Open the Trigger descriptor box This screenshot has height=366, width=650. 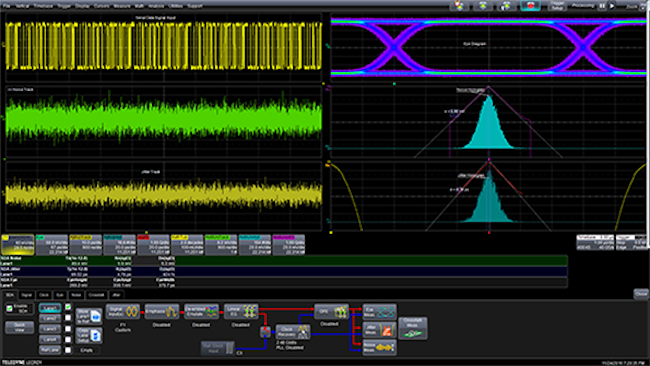(631, 242)
